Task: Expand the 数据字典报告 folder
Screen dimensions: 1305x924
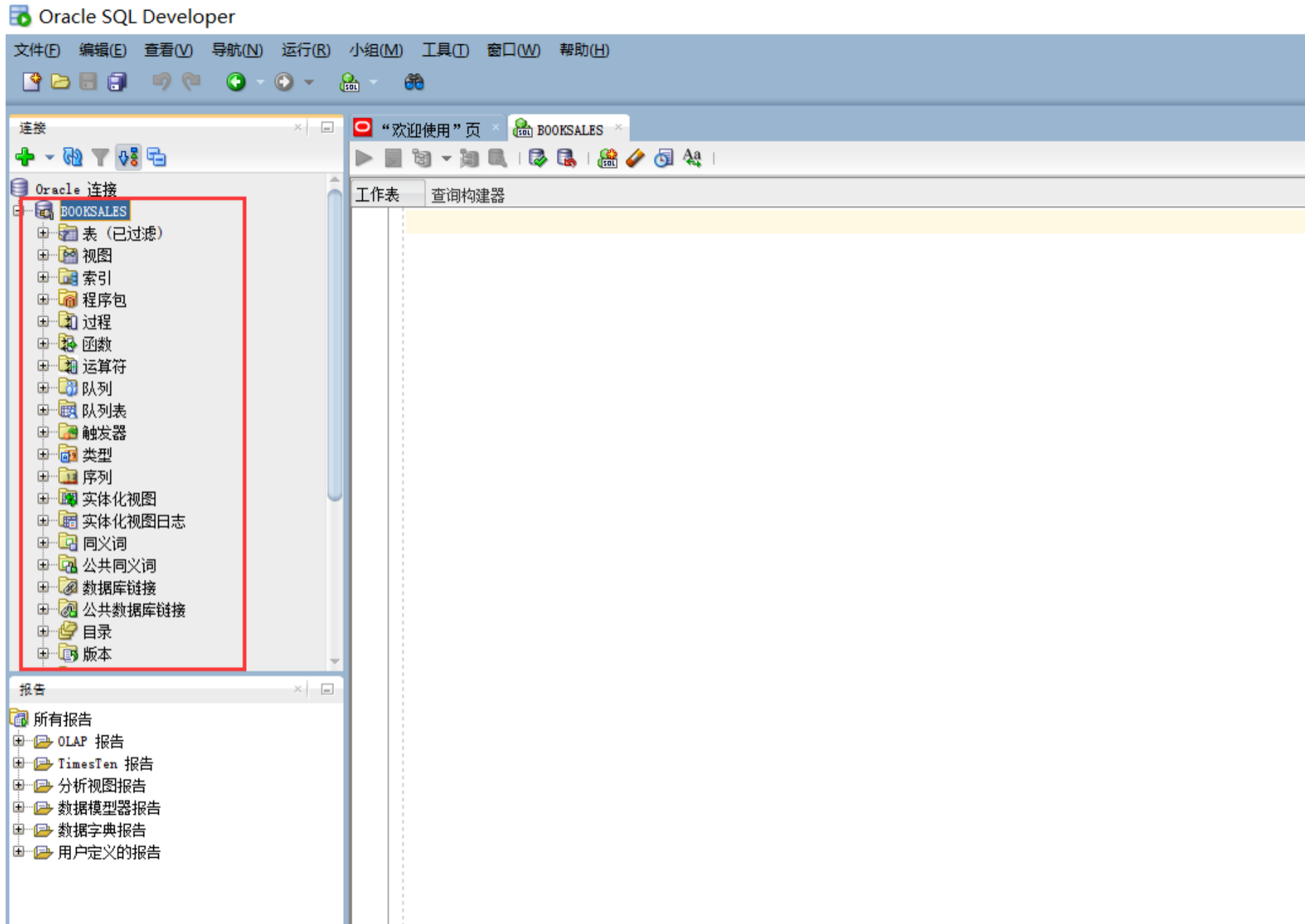Action: 19,830
